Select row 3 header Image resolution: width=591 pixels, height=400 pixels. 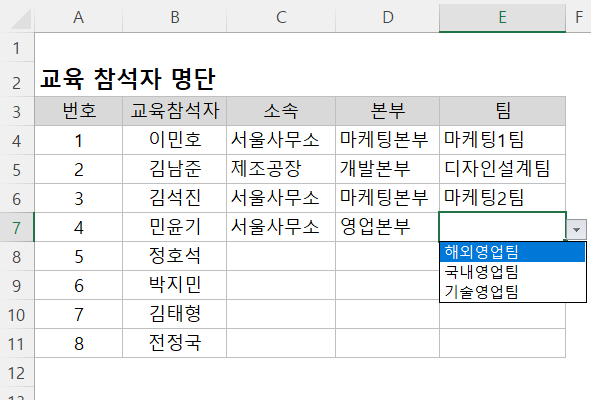pyautogui.click(x=17, y=112)
